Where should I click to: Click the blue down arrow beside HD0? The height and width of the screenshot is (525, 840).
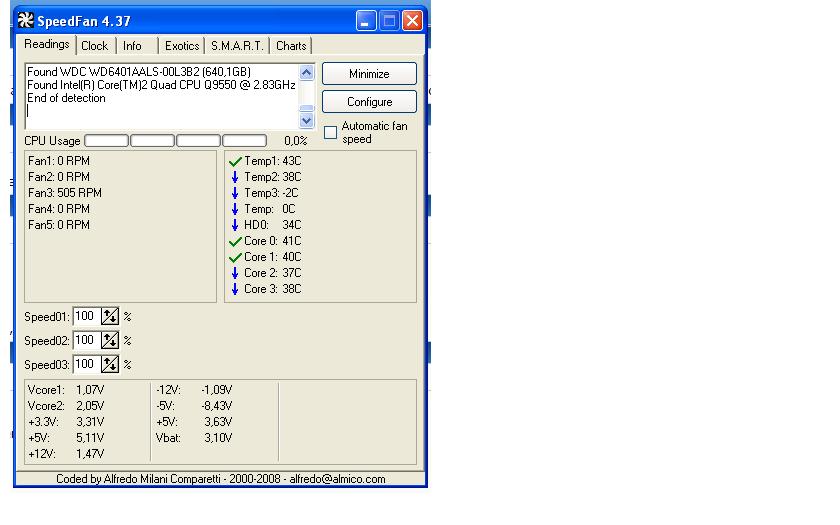pos(235,225)
